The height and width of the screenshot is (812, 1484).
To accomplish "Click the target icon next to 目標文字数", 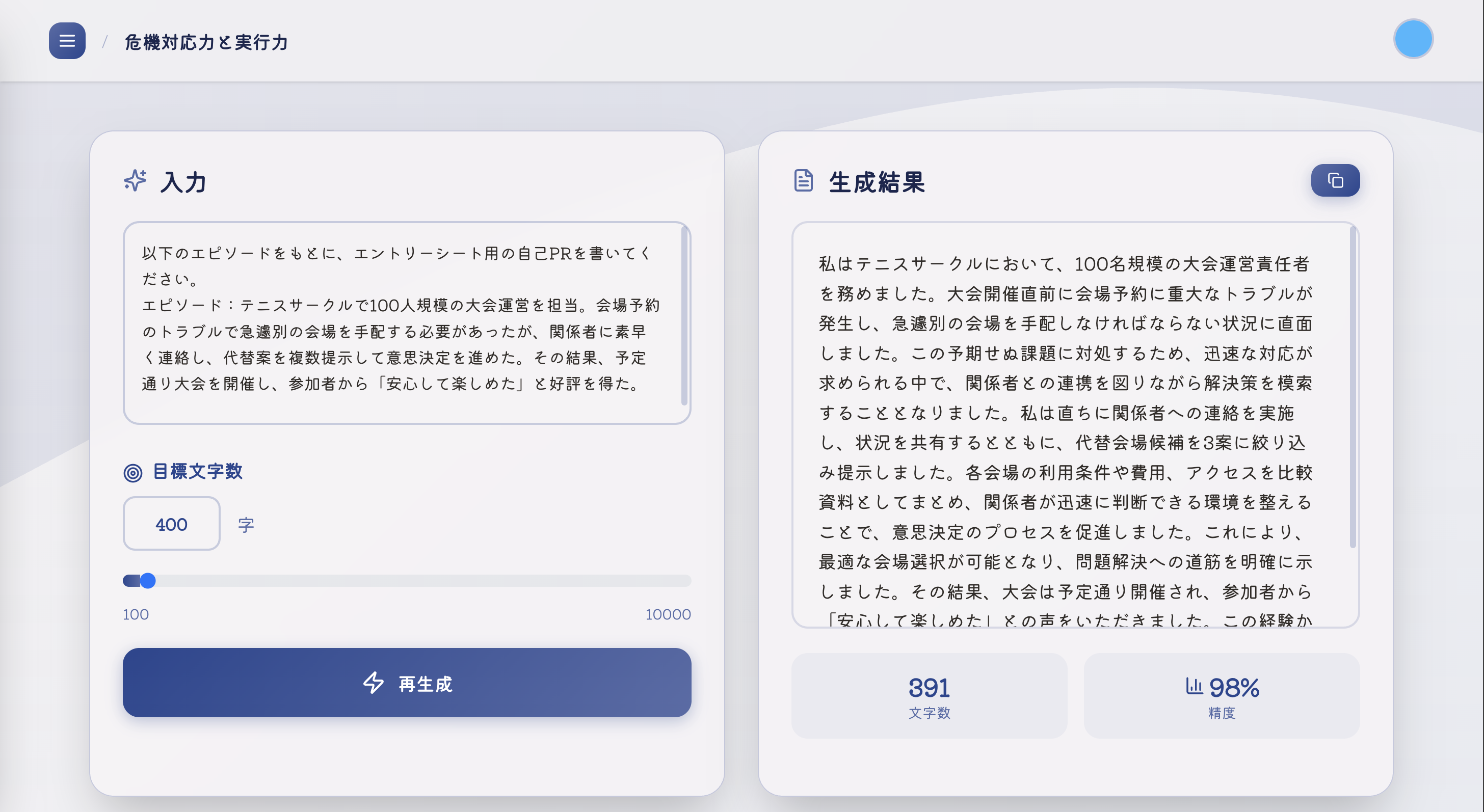I will (x=133, y=473).
